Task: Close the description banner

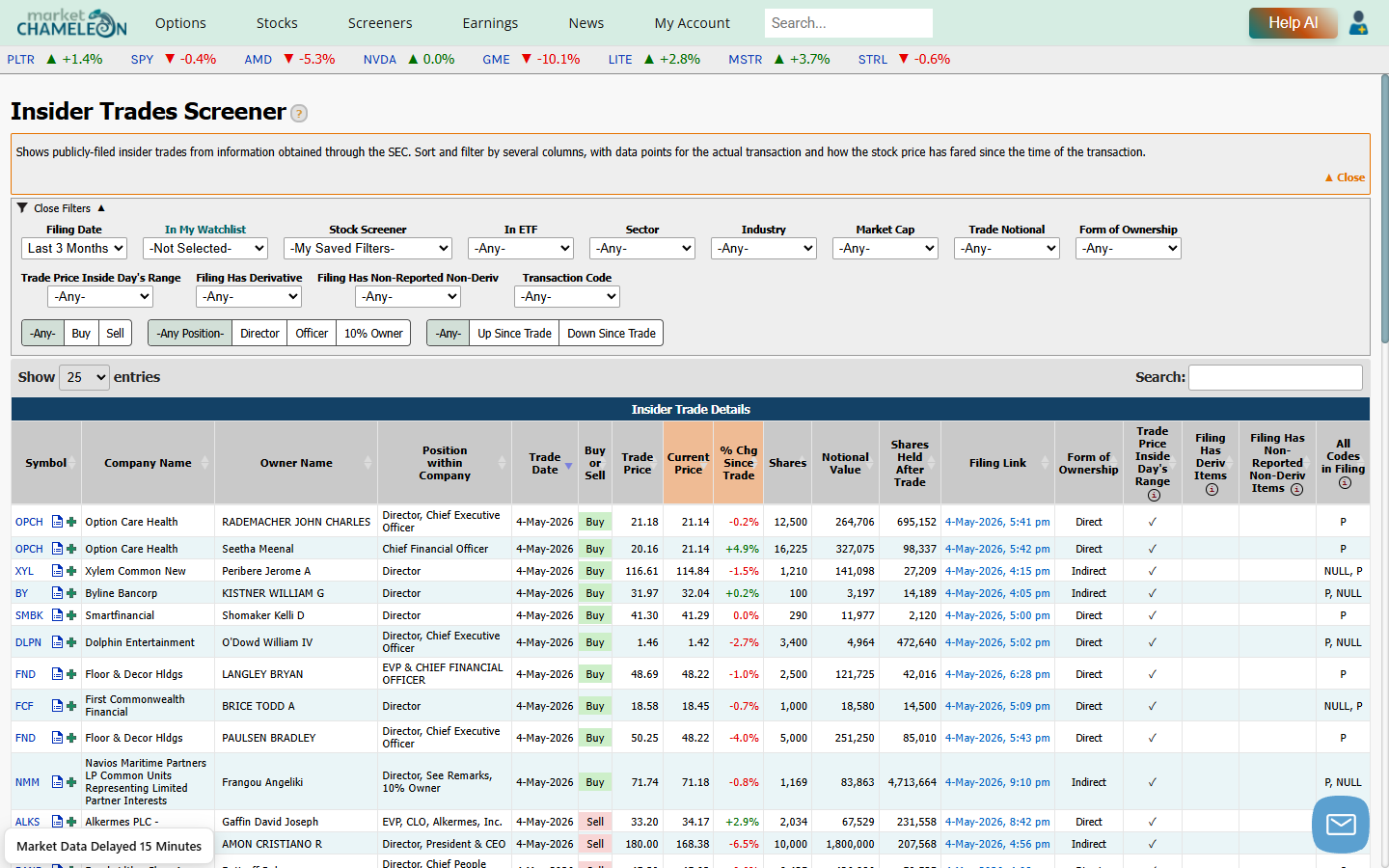Action: [x=1345, y=177]
